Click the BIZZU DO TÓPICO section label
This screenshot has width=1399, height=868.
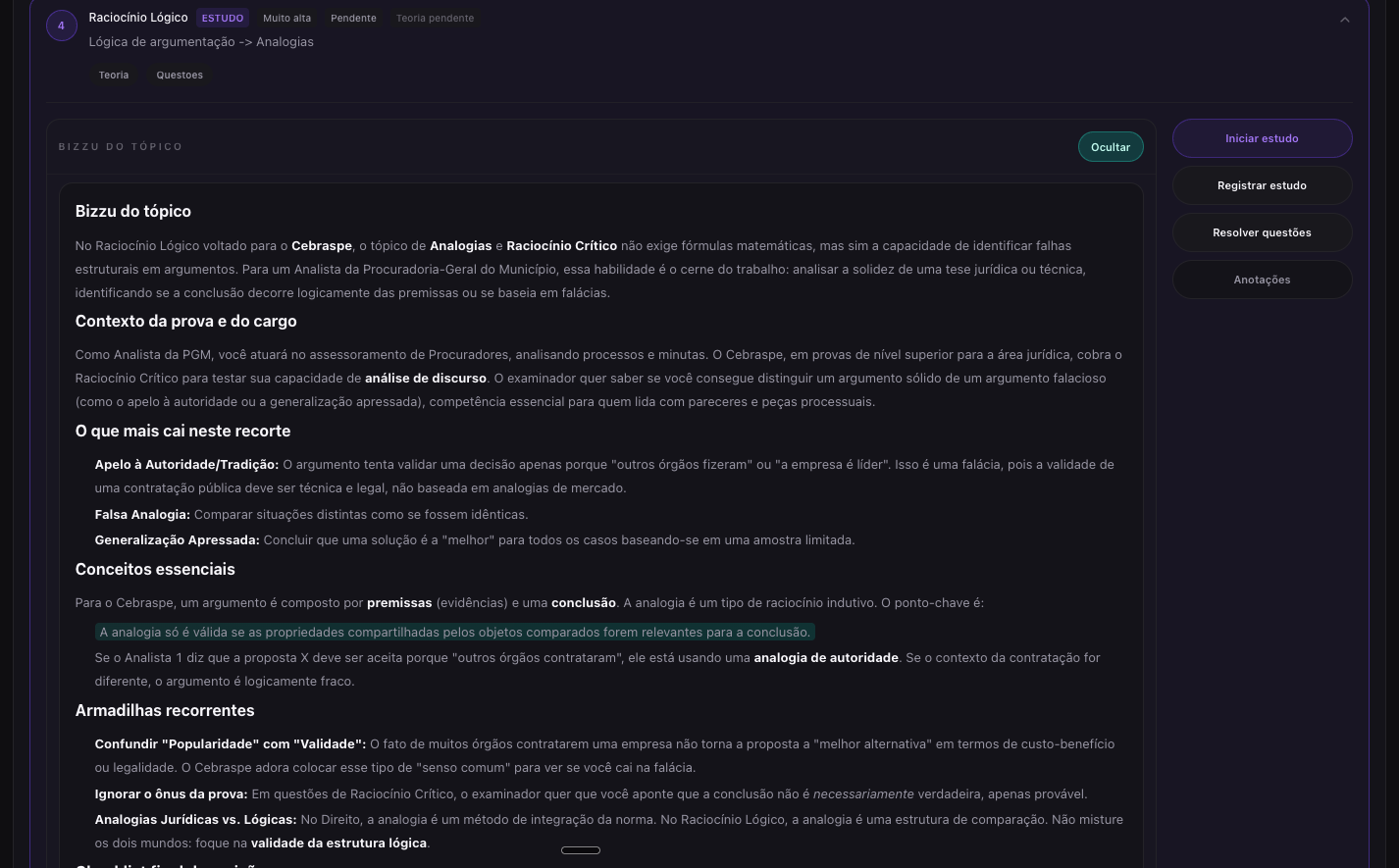tap(121, 146)
